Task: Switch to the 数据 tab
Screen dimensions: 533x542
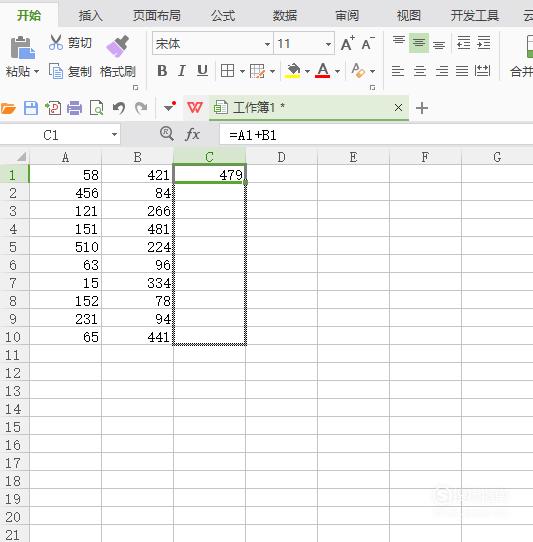Action: (x=285, y=16)
